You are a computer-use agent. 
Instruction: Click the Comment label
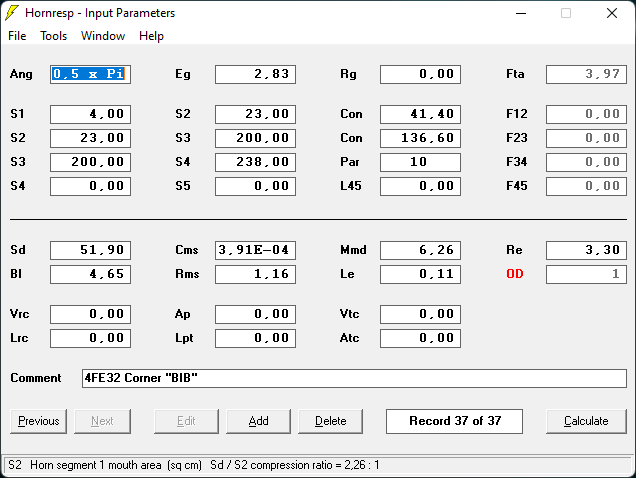pyautogui.click(x=36, y=378)
